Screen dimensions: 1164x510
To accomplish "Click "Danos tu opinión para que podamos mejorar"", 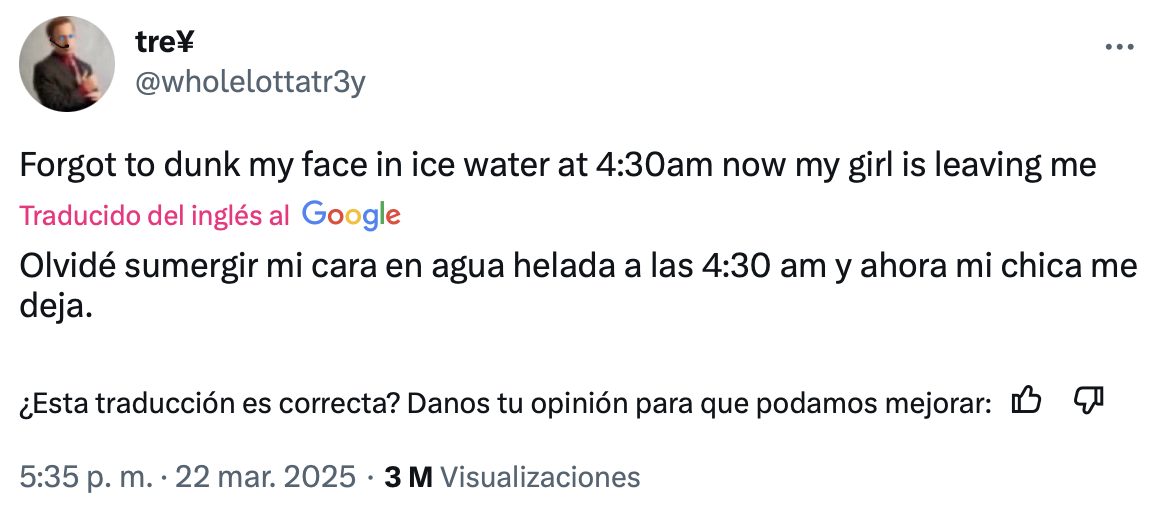I will point(699,403).
